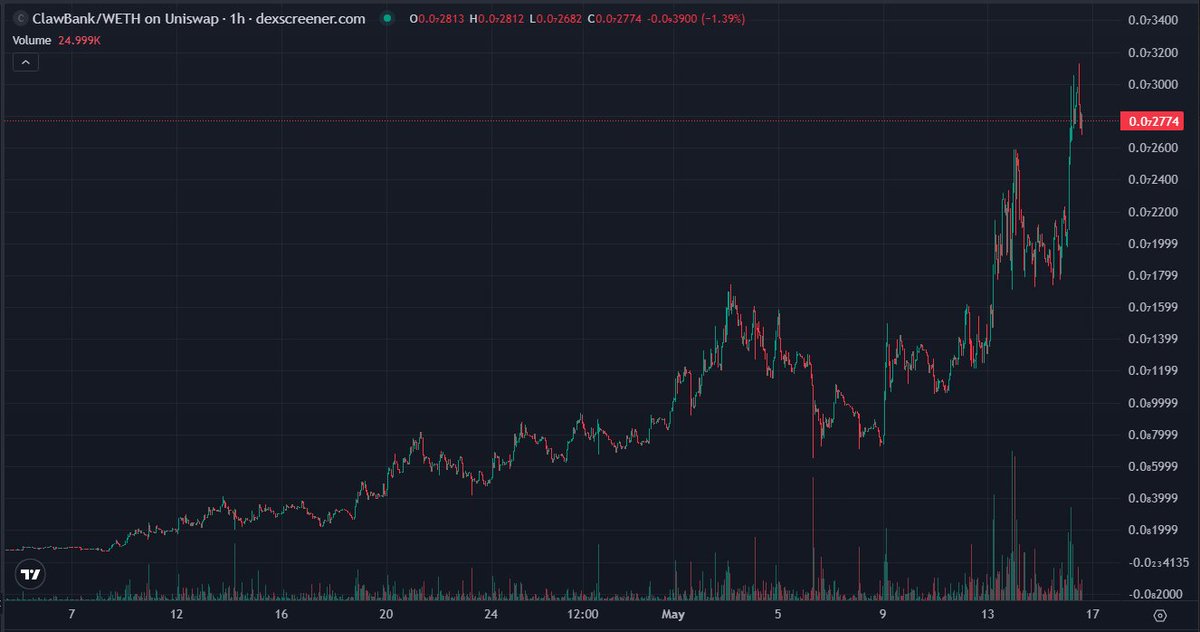The height and width of the screenshot is (632, 1200).
Task: Click the 0.0₇2200 price axis label
Action: [1155, 212]
